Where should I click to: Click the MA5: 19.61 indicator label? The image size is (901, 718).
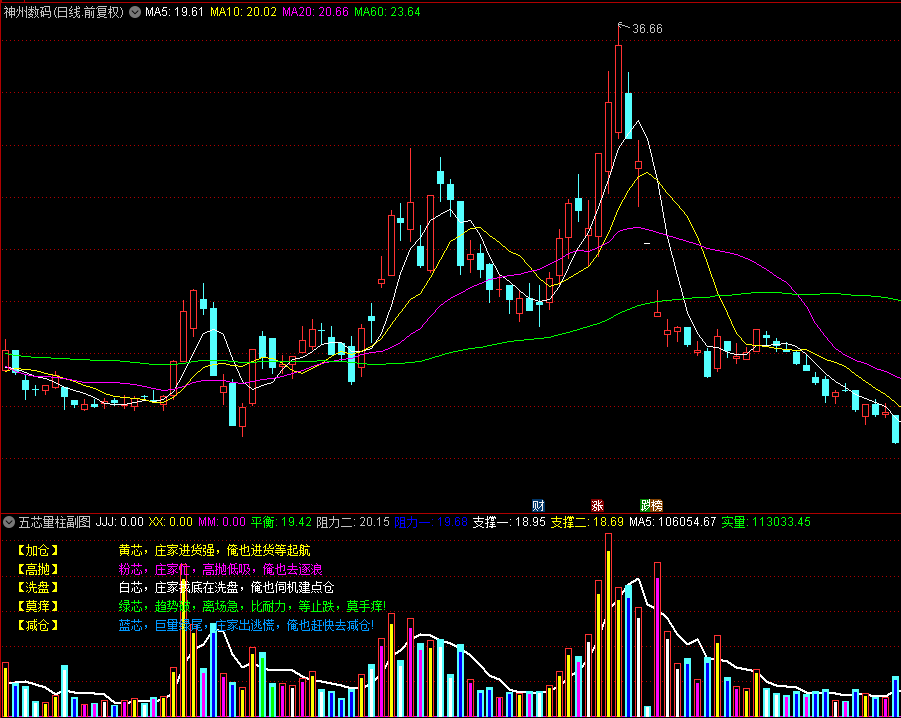[x=174, y=12]
